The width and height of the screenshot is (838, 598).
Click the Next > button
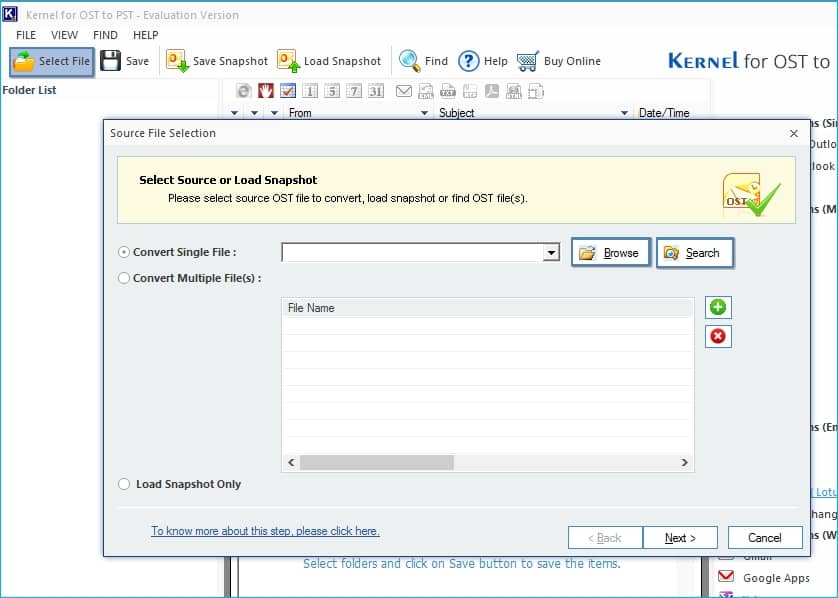coord(680,538)
